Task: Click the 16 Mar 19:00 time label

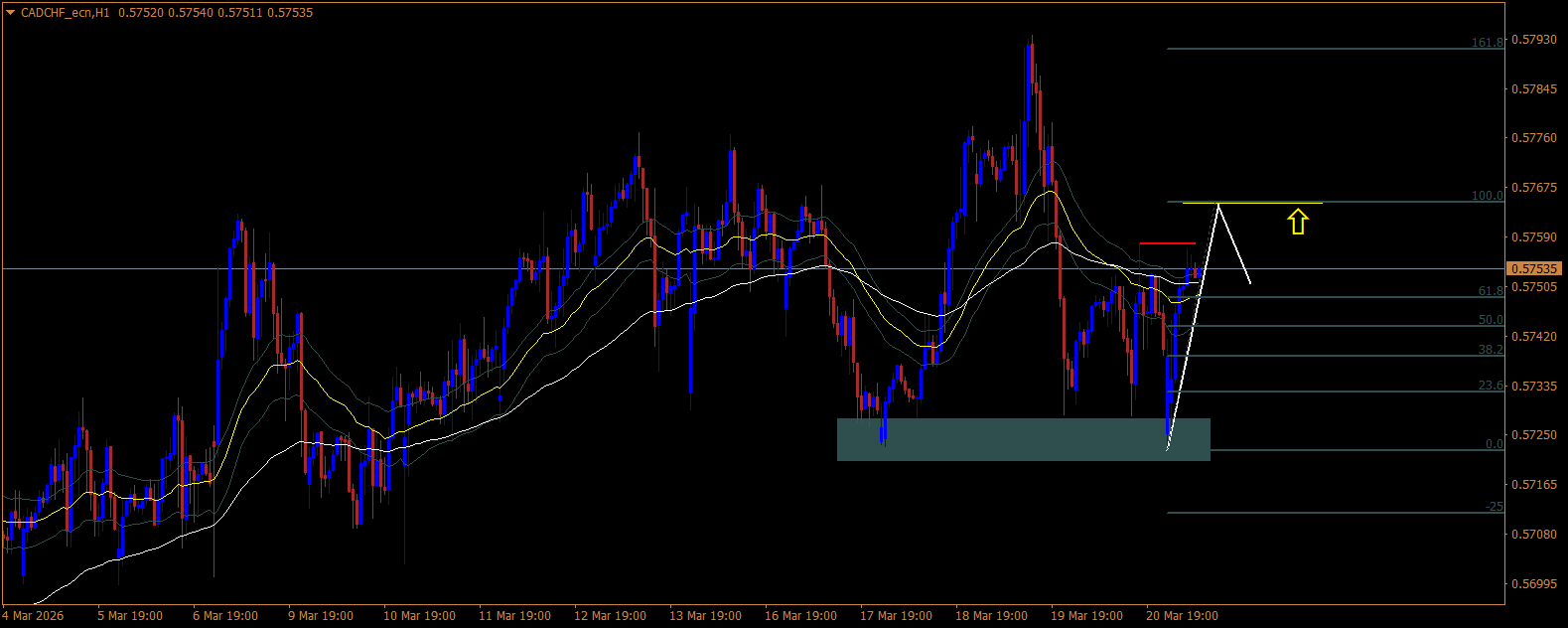Action: 800,616
